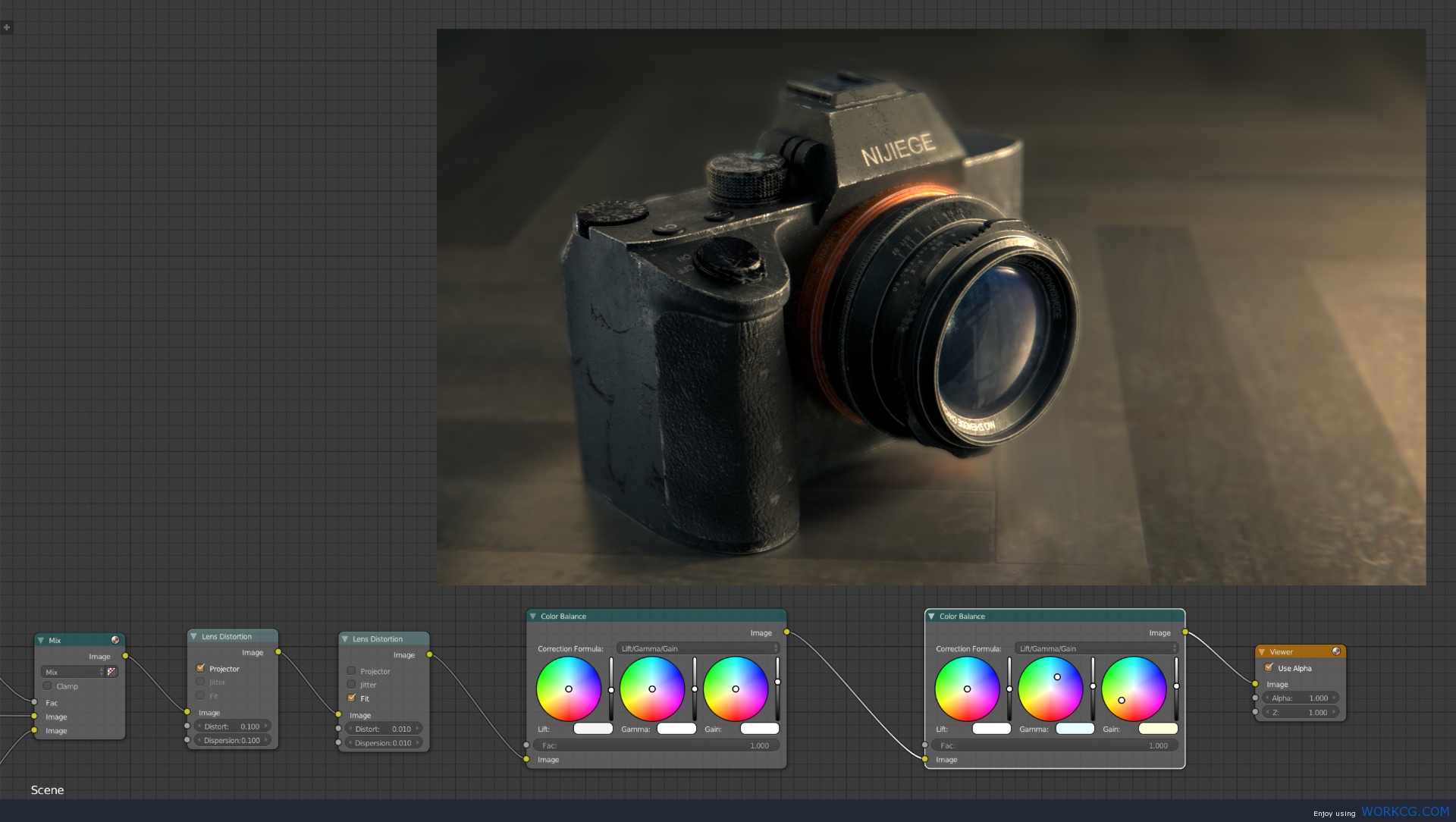Click the first Lens Distortion Distort input socket

click(187, 726)
